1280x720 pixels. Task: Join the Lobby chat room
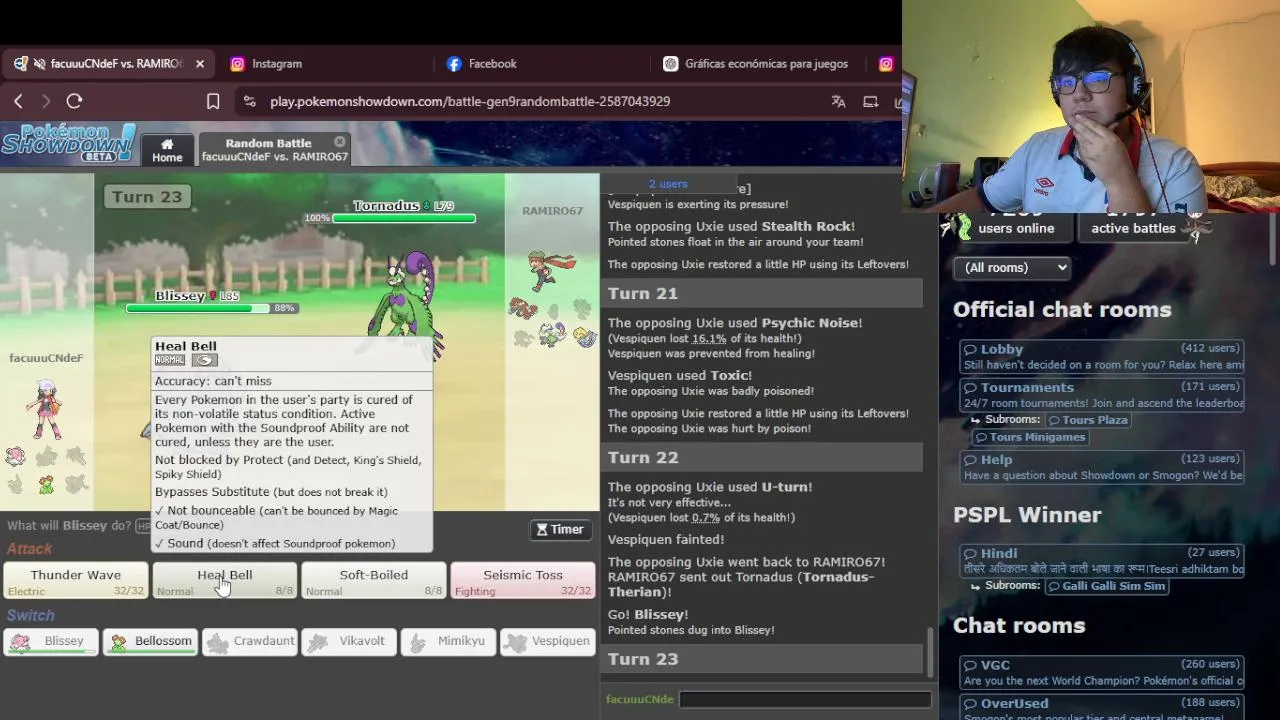(x=1101, y=356)
